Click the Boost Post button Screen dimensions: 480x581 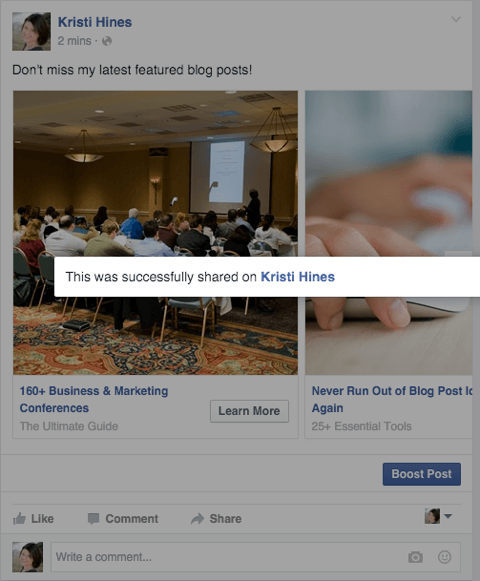(422, 474)
